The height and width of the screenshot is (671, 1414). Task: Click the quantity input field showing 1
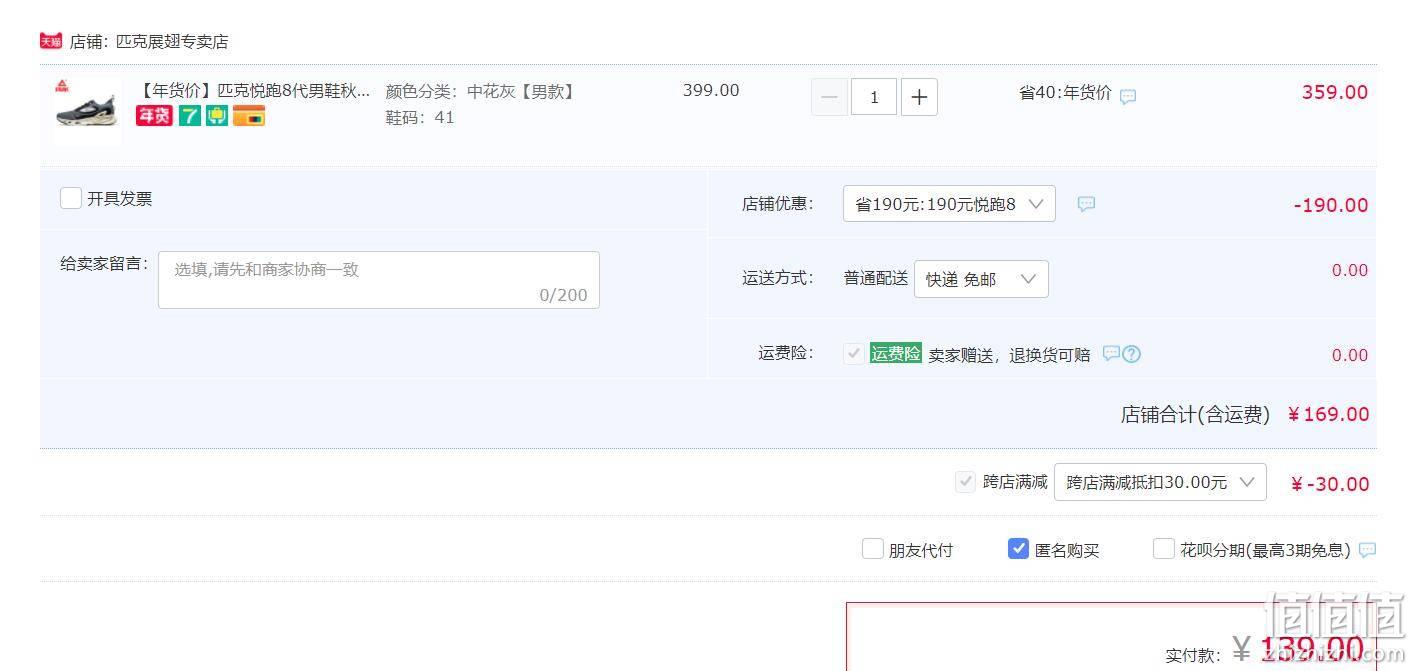tap(874, 97)
